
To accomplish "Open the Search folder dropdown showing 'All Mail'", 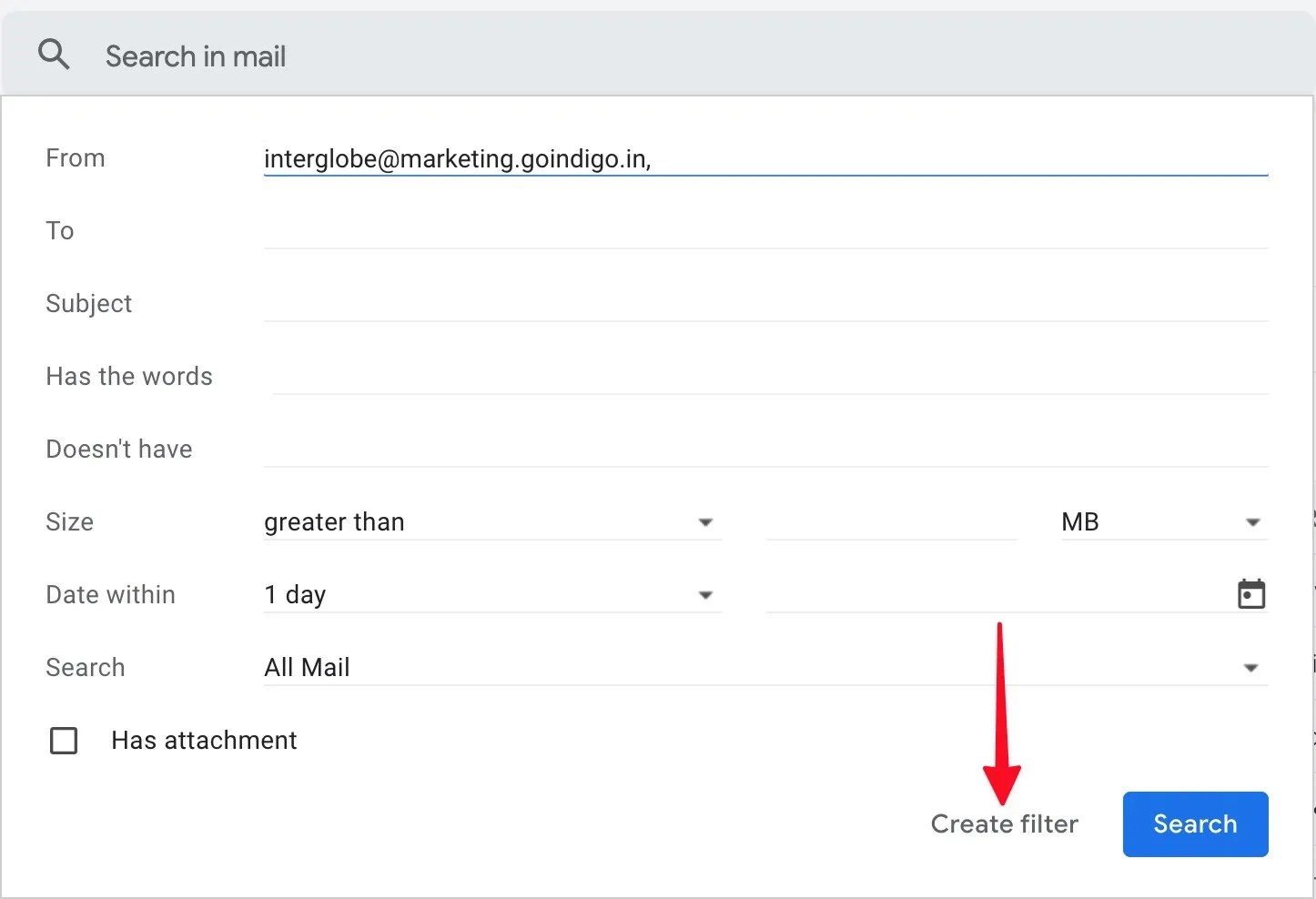I will (764, 667).
